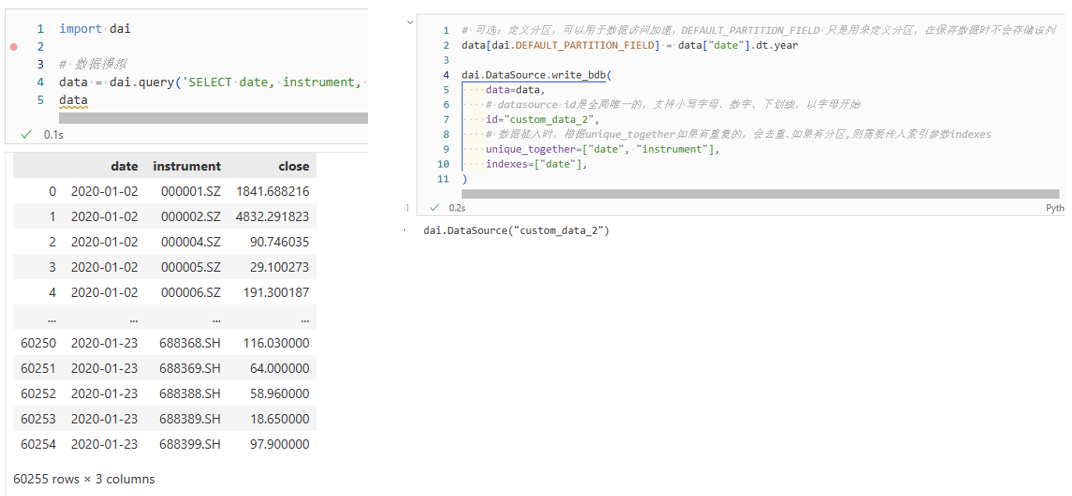Screen dimensions: 1072x496
Task: Click the instrument value 688399.SH
Action: click(x=190, y=444)
